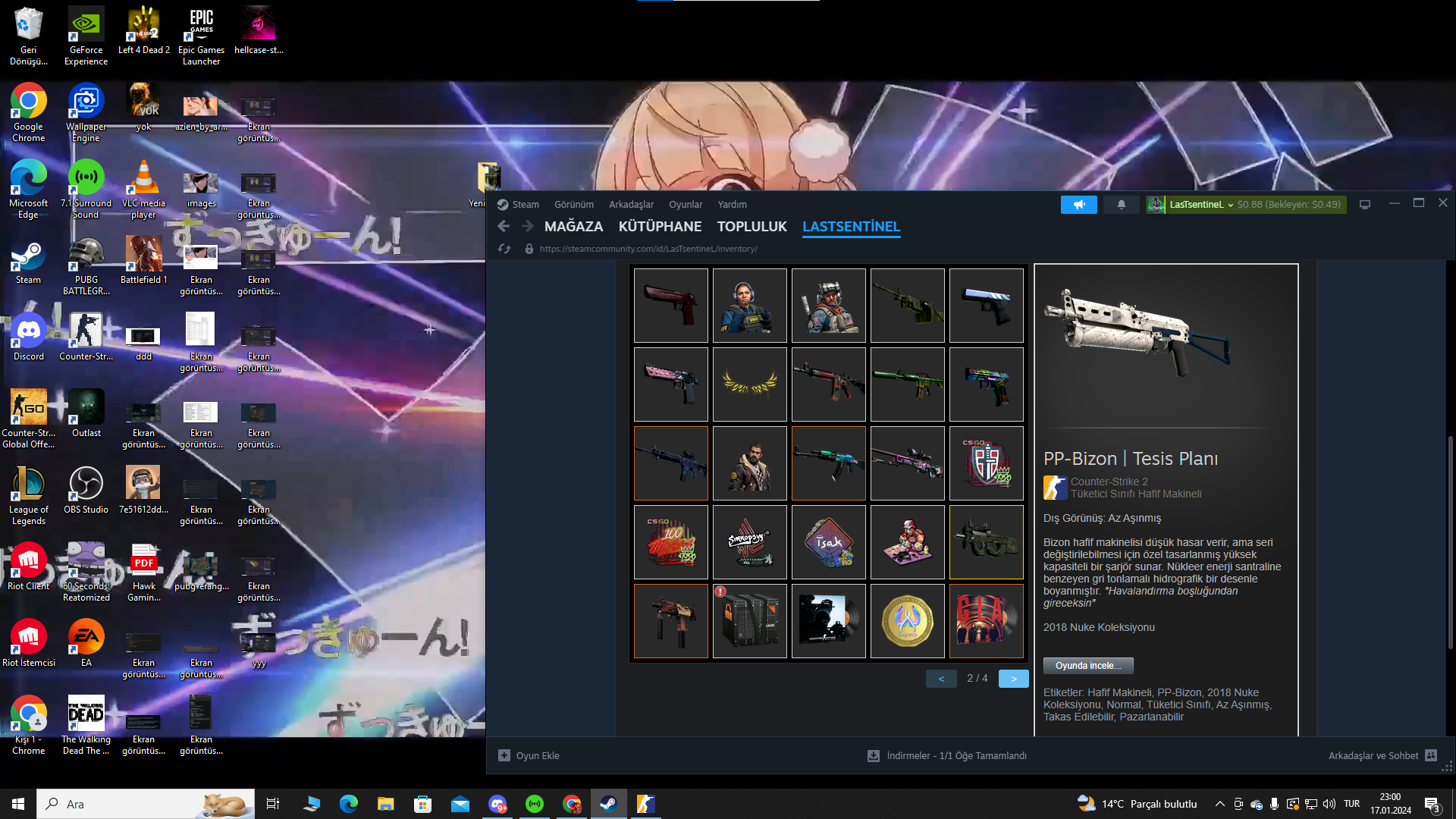Go to next inventory page
The image size is (1456, 819).
coord(1013,679)
